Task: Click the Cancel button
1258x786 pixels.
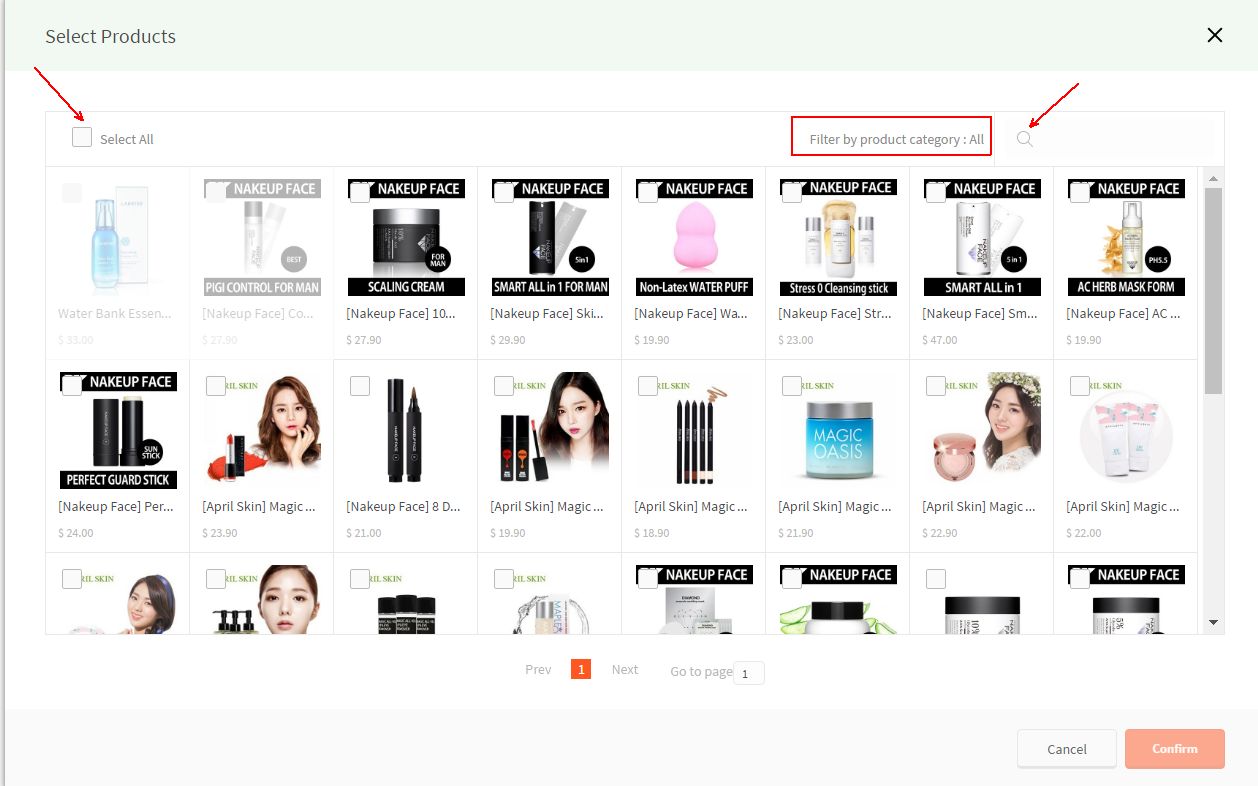Action: pyautogui.click(x=1067, y=749)
